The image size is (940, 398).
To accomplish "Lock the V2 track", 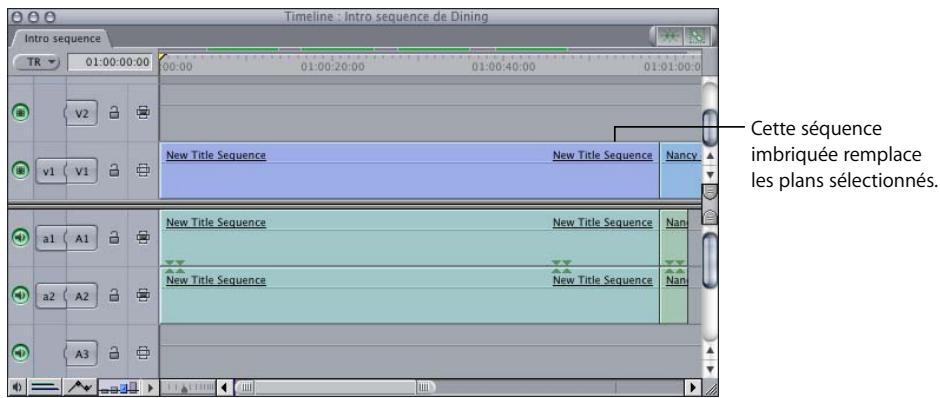I will [x=114, y=113].
